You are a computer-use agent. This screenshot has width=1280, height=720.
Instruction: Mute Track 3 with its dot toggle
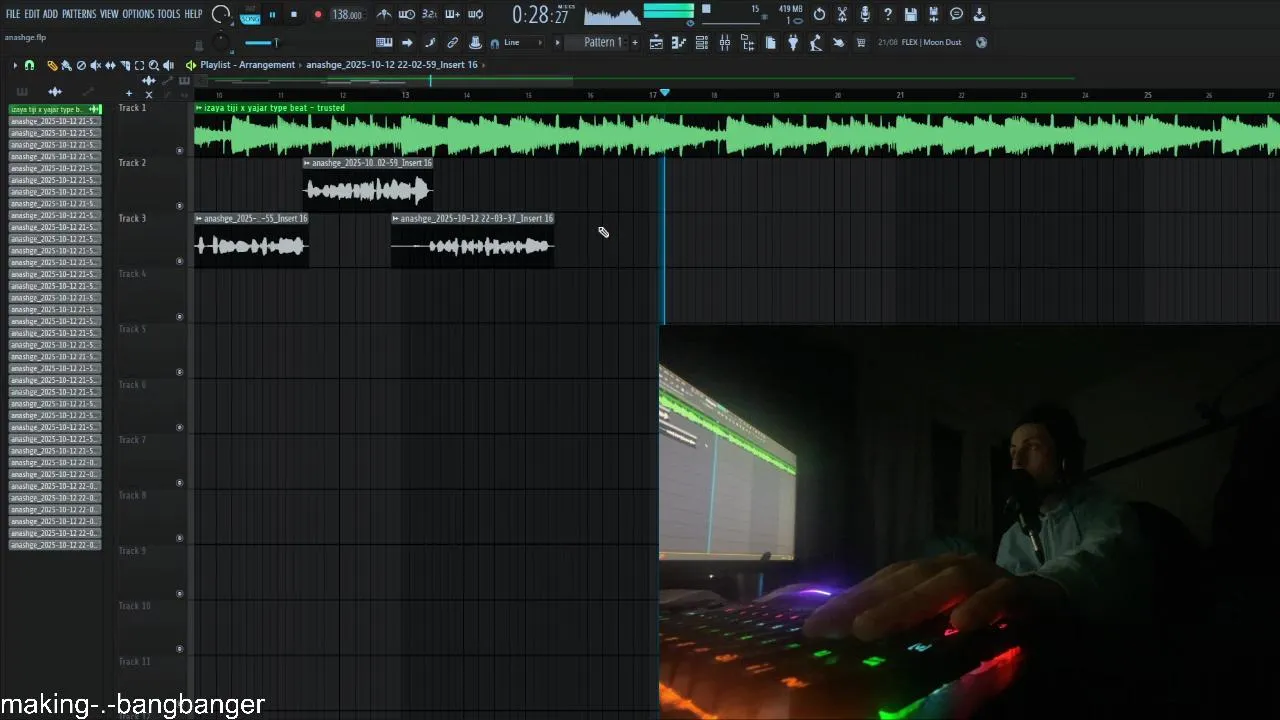coord(180,261)
